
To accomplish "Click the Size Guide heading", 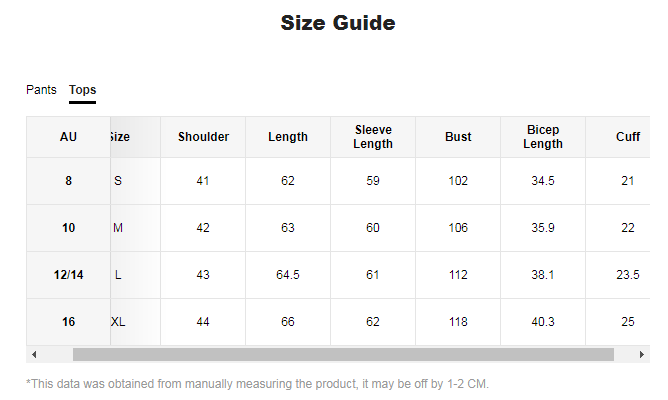I will 338,23.
